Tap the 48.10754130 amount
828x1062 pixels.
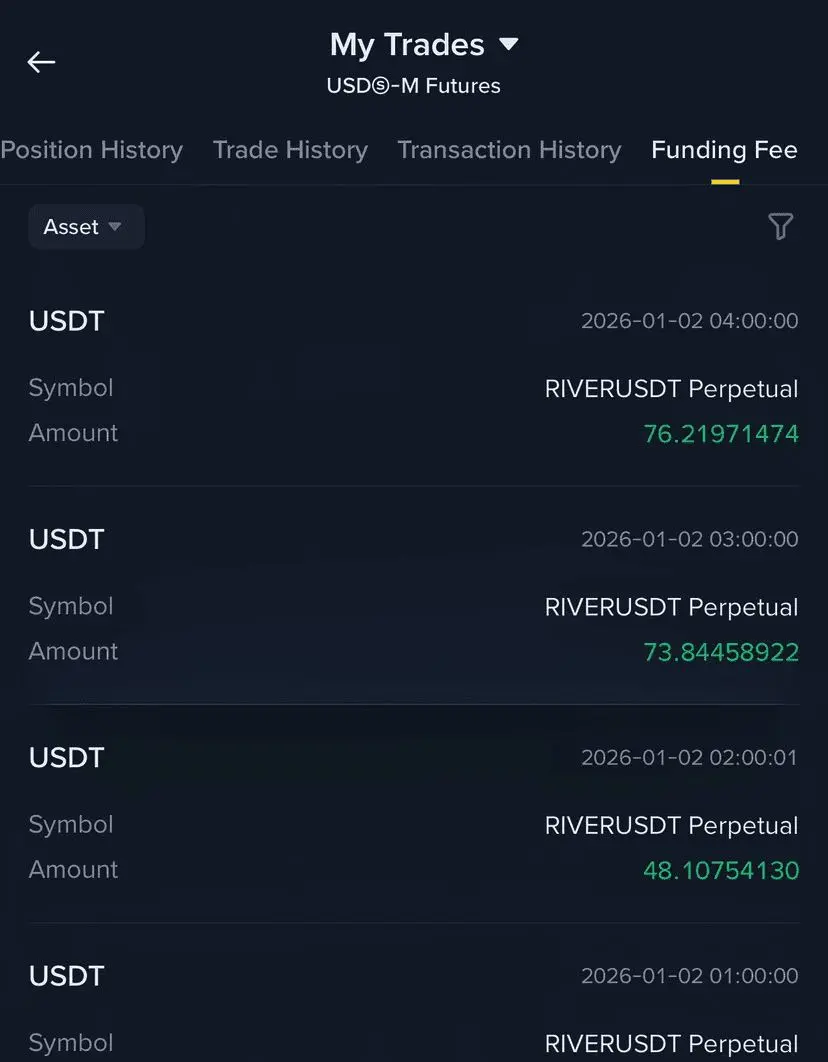(x=720, y=870)
